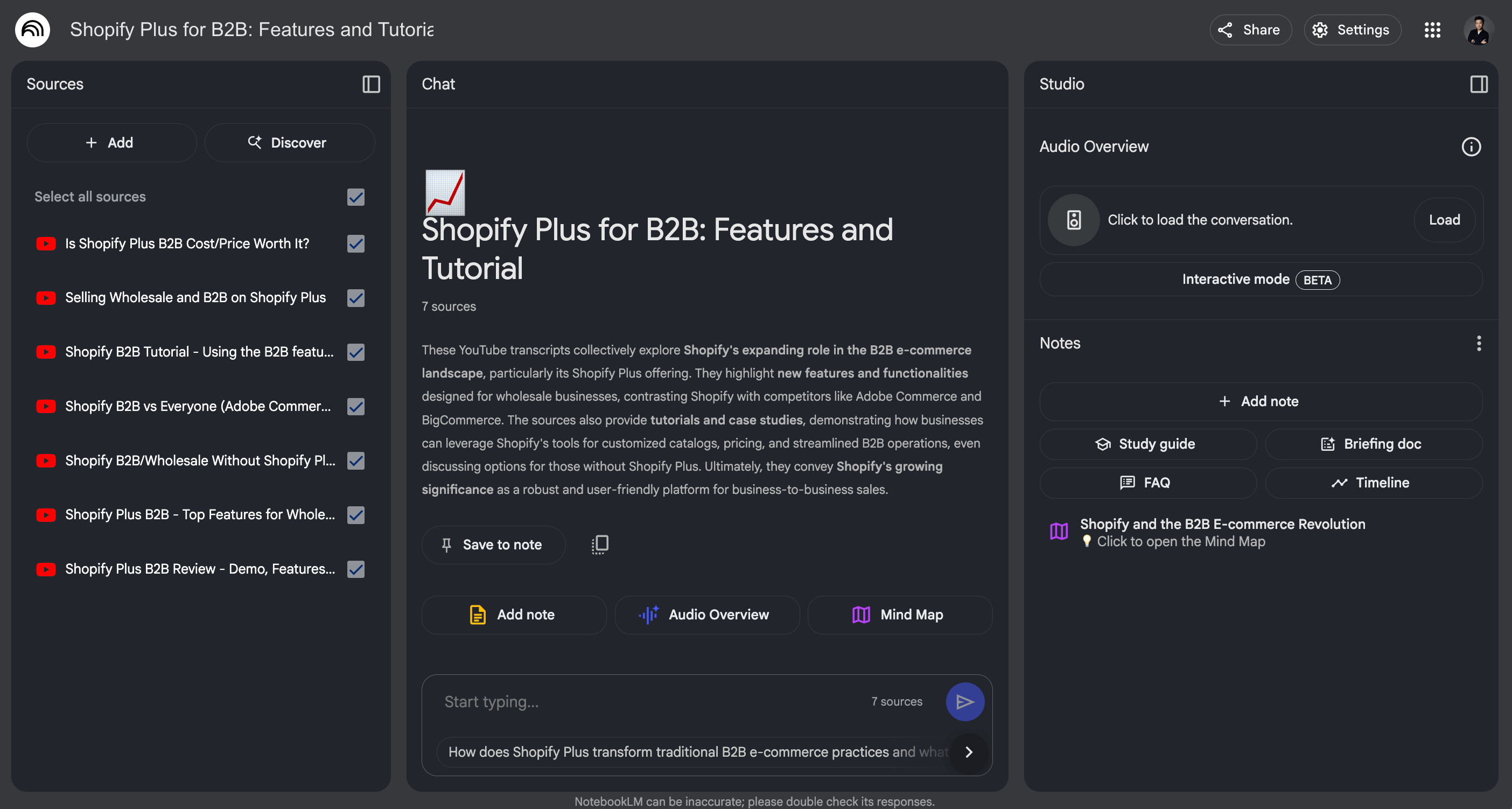Copy the summary with the copy icon

pos(600,544)
